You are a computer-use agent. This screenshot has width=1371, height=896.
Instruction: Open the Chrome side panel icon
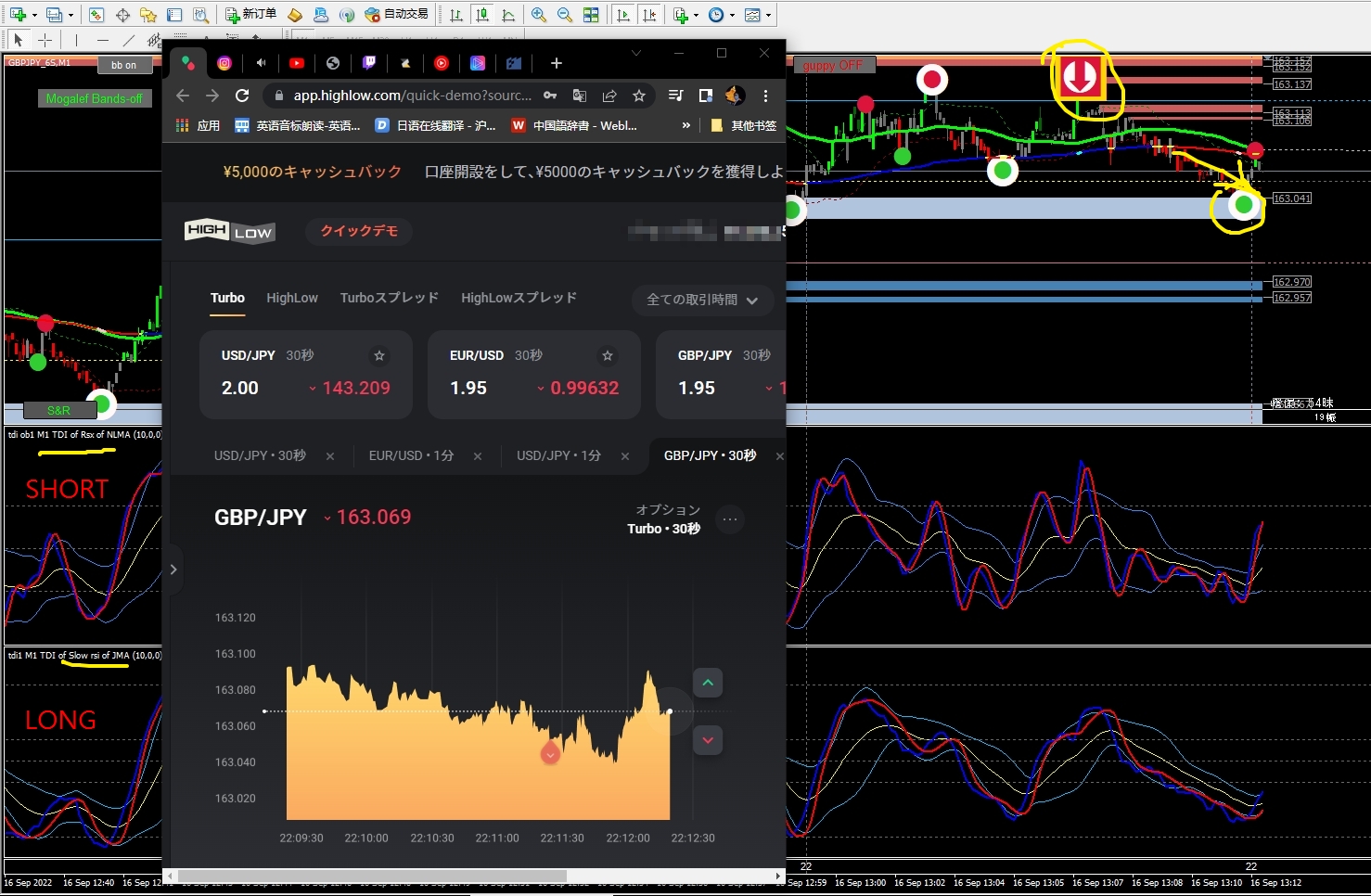click(706, 96)
